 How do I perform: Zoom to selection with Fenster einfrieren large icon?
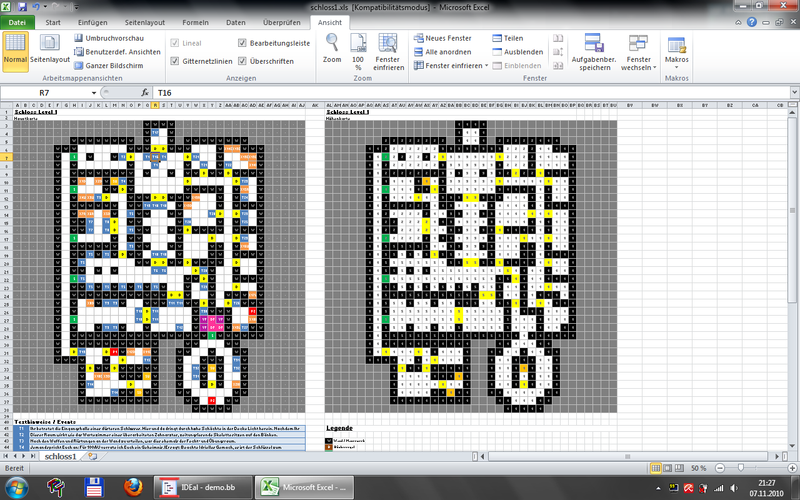tap(388, 51)
